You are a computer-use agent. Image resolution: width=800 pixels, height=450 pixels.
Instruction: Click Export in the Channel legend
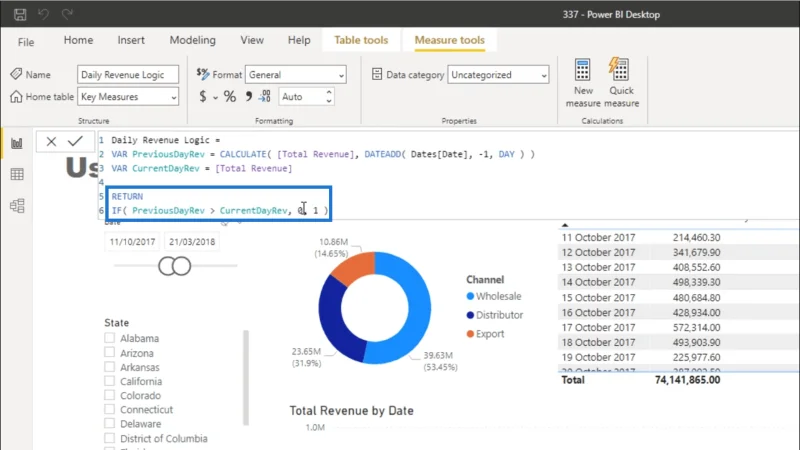[x=485, y=334]
